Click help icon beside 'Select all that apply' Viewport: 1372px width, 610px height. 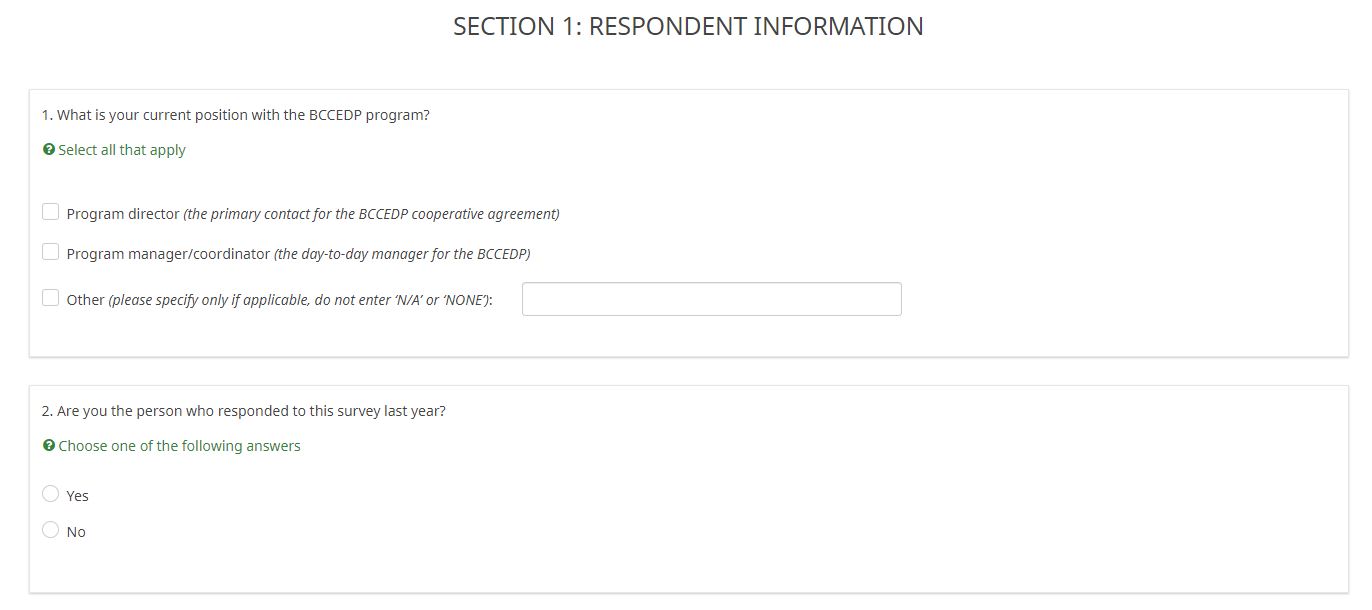(48, 150)
